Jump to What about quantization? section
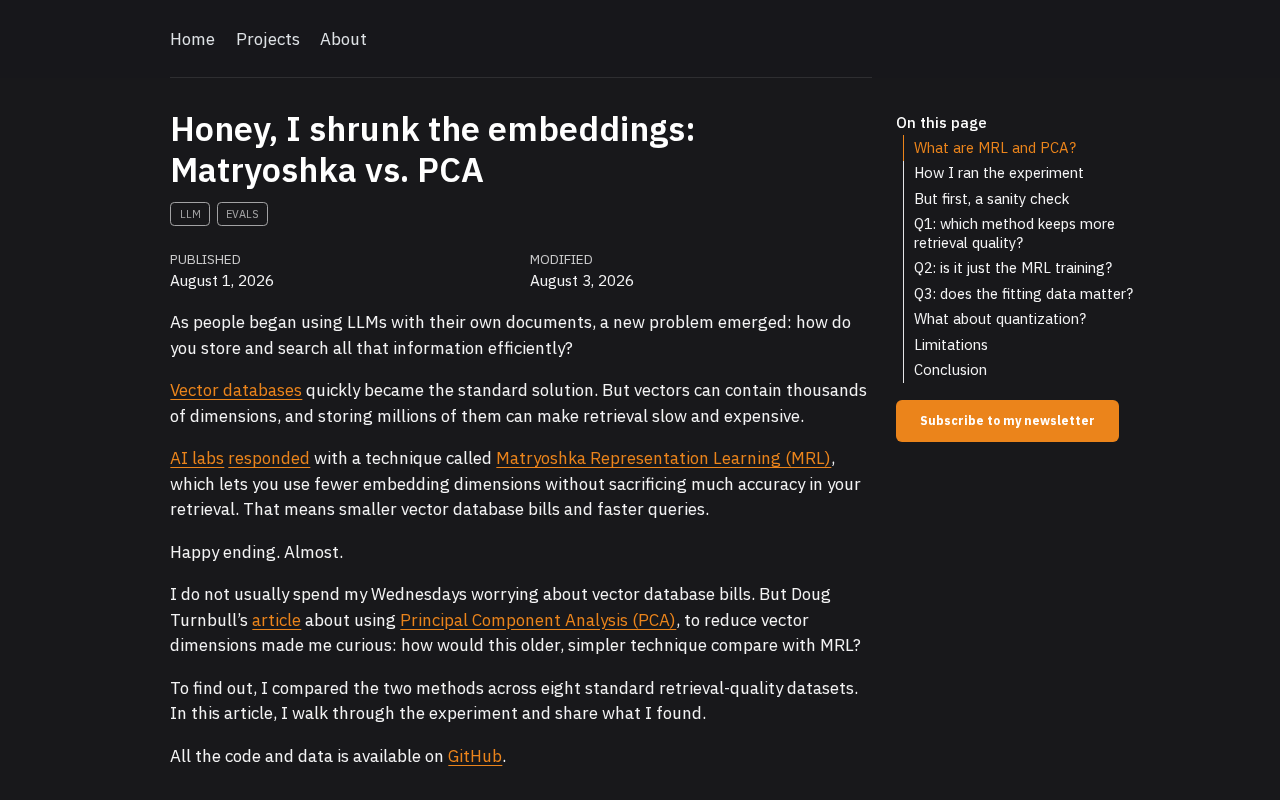 (1000, 319)
